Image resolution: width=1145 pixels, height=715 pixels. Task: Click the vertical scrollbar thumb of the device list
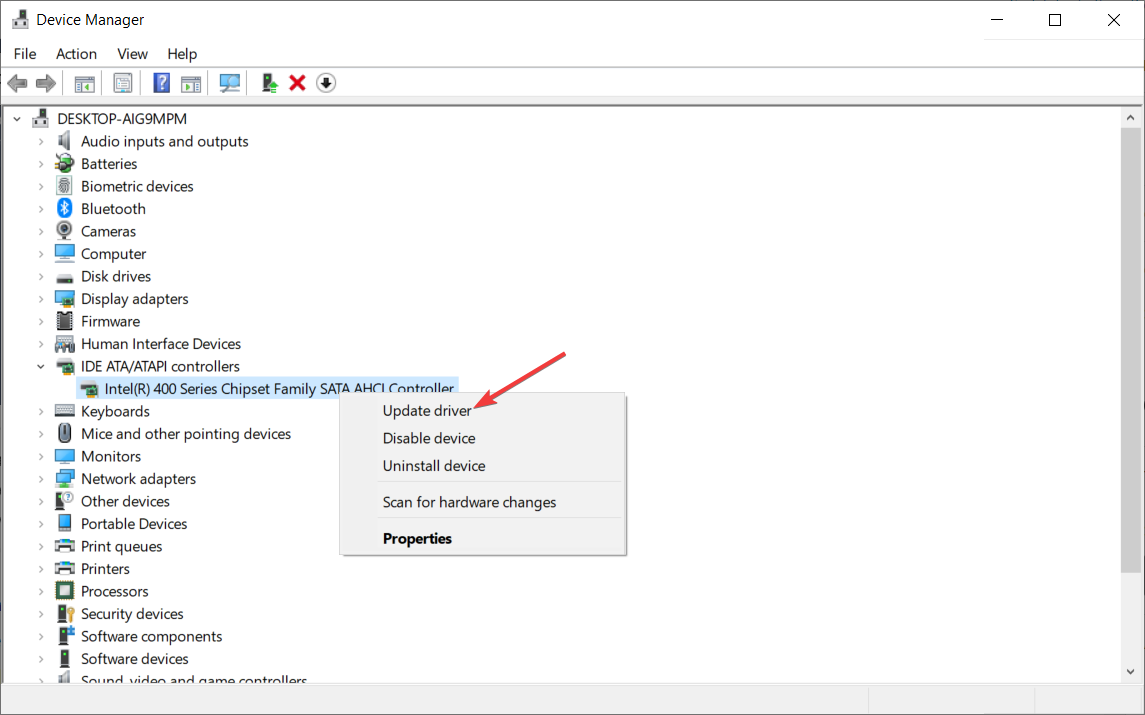coord(1130,351)
